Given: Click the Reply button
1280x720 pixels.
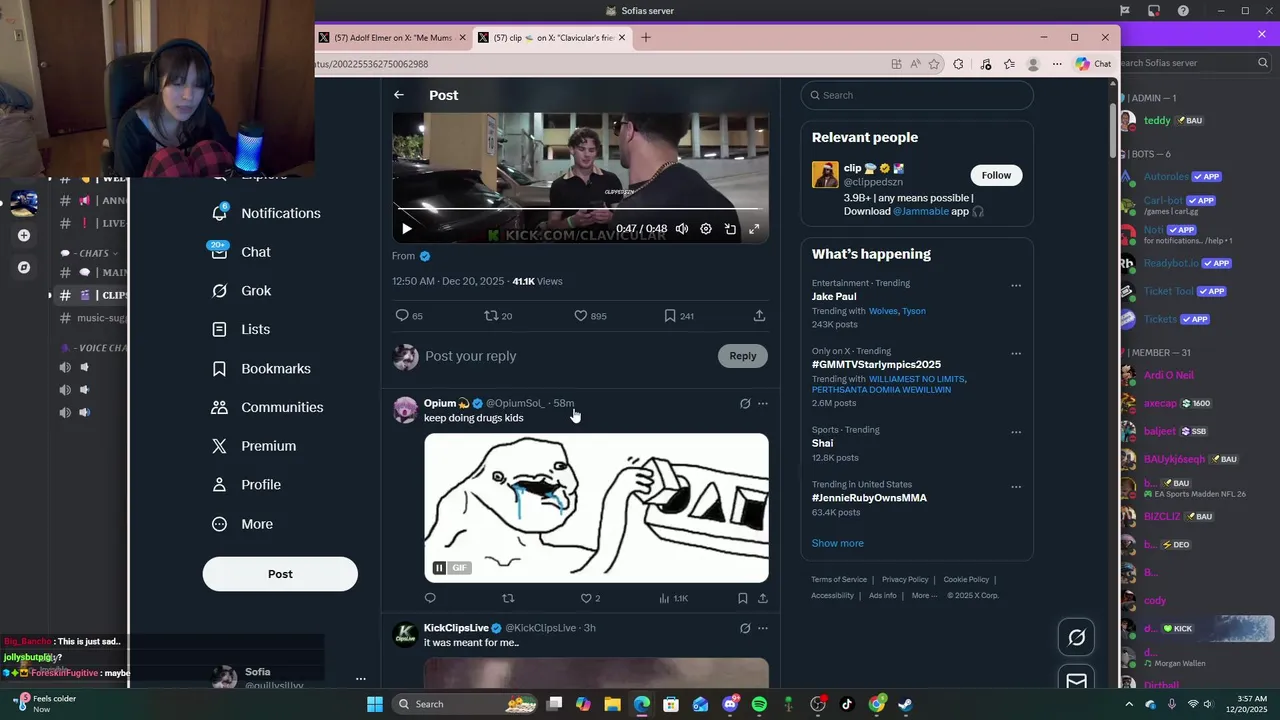Looking at the screenshot, I should pyautogui.click(x=743, y=356).
